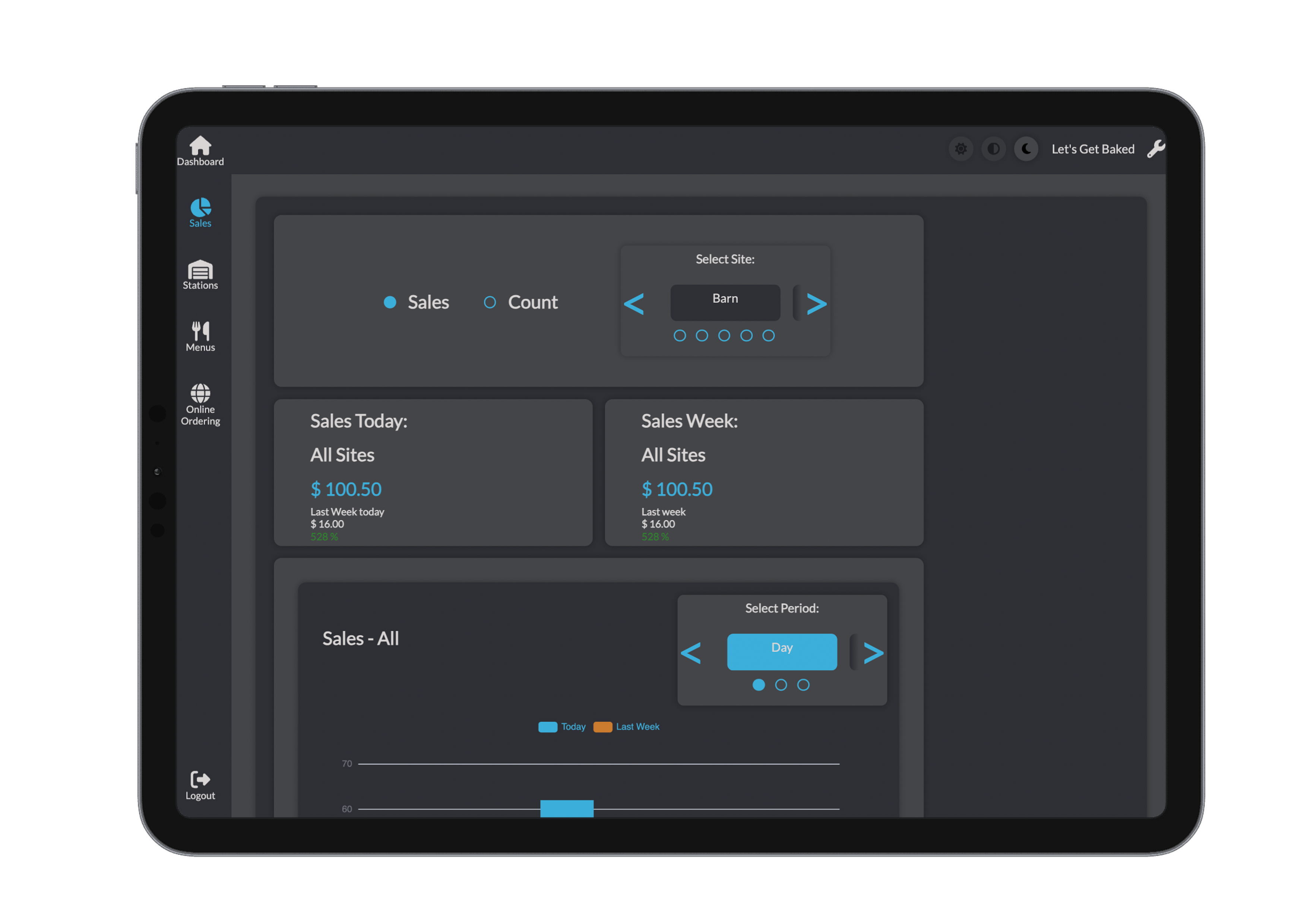Advance to next site with right arrow
Image resolution: width=1307 pixels, height=924 pixels.
[x=816, y=303]
